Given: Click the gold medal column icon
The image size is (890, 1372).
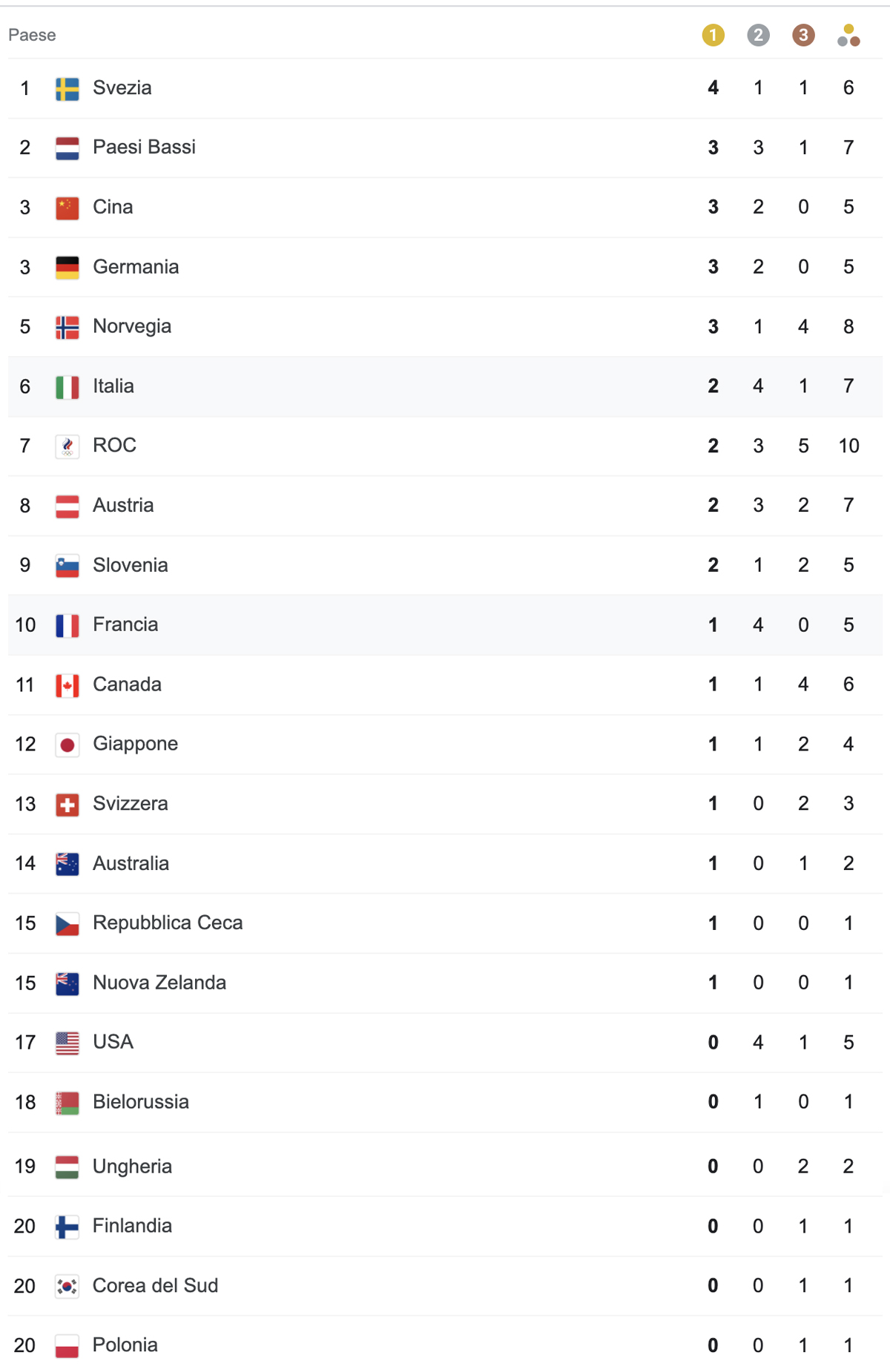Looking at the screenshot, I should 713,35.
